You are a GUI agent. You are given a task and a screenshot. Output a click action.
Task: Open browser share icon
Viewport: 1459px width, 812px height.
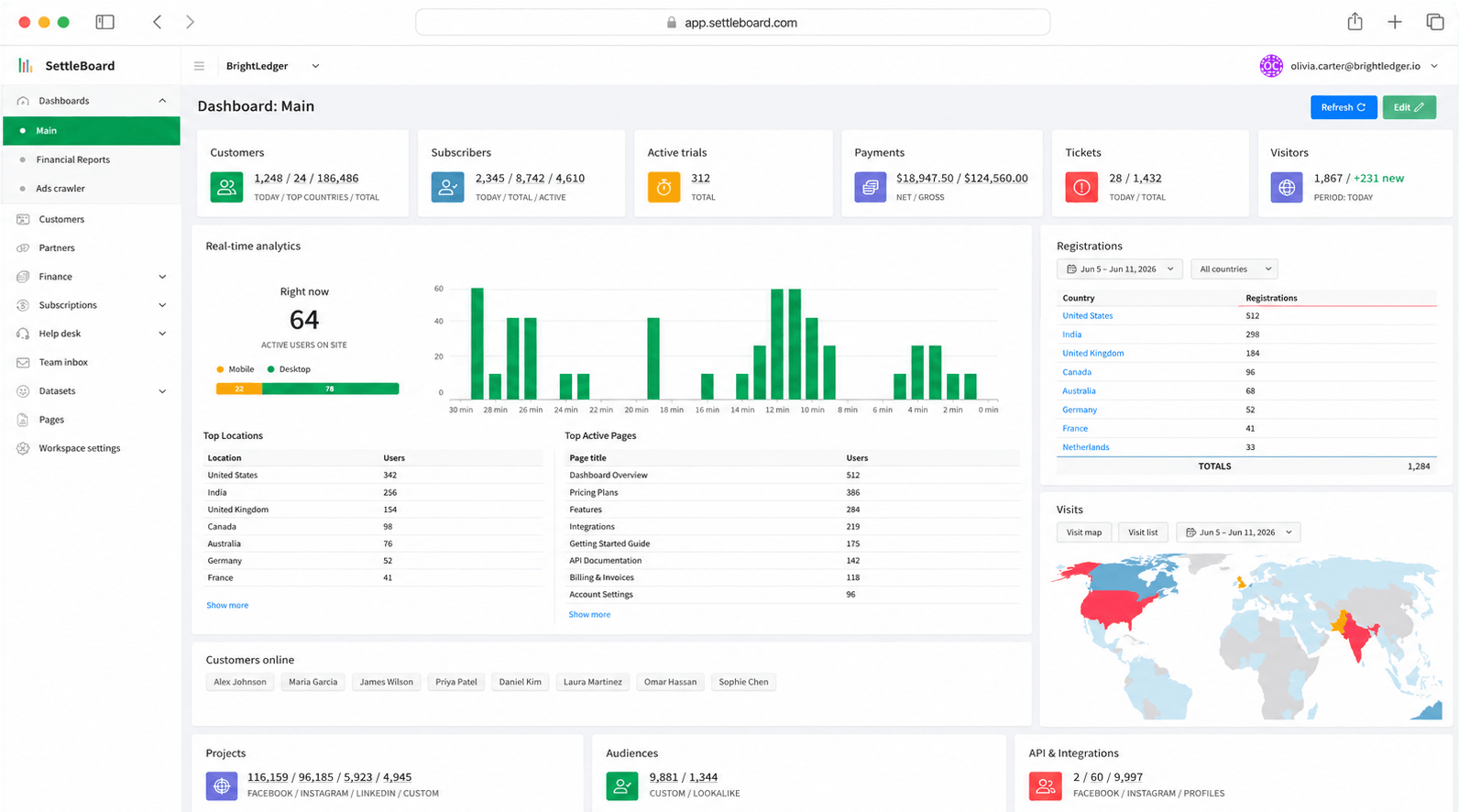(1355, 22)
